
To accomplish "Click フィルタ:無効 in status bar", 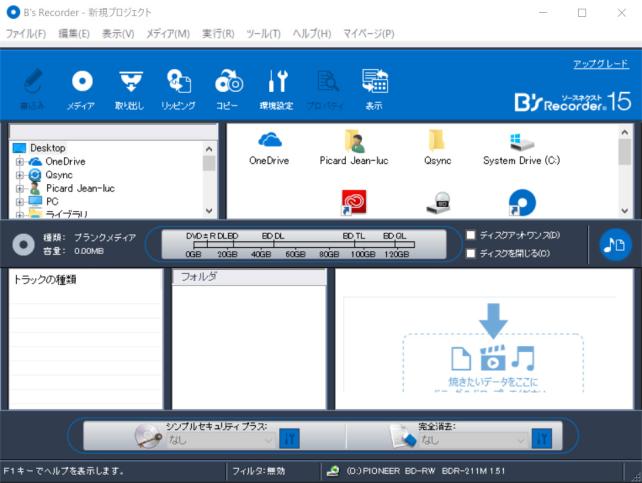I will [x=259, y=471].
